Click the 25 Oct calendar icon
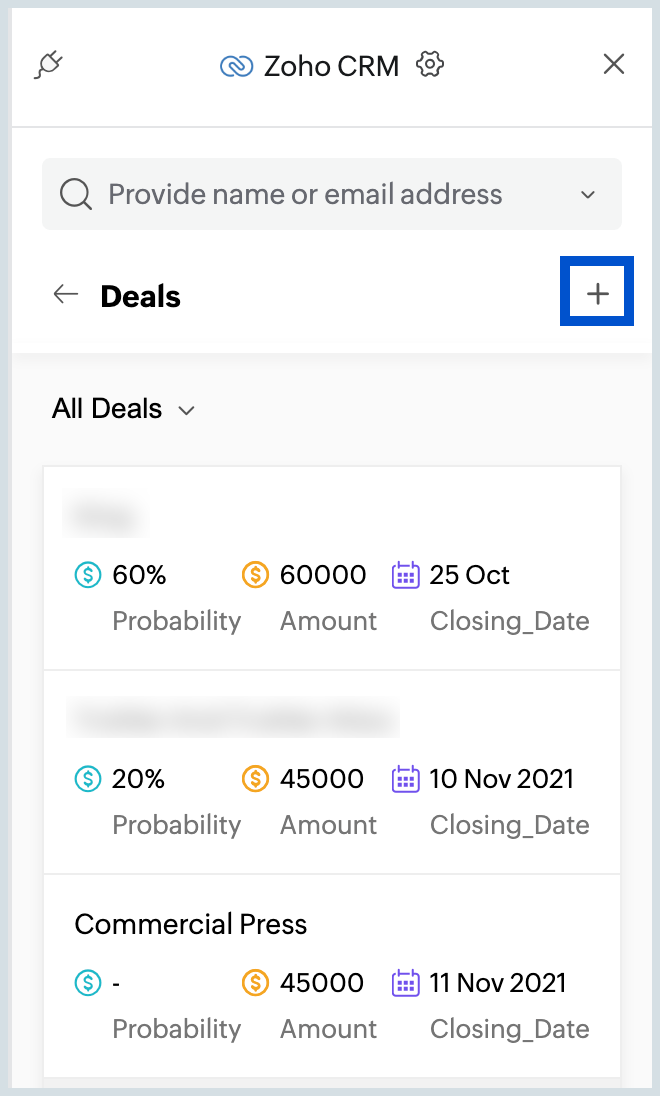 406,575
